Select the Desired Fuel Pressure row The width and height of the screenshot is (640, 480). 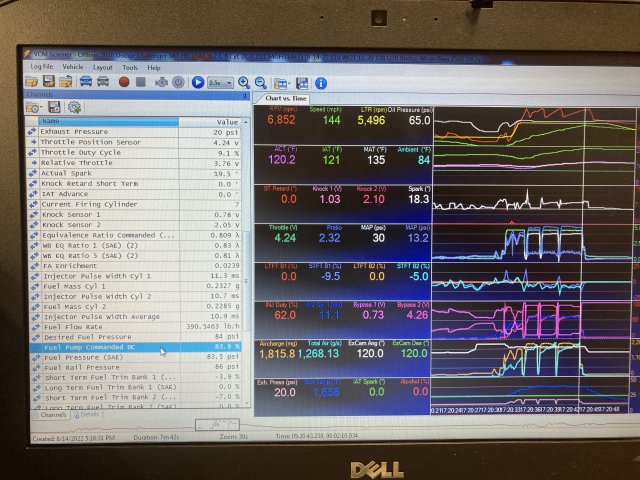click(135, 337)
